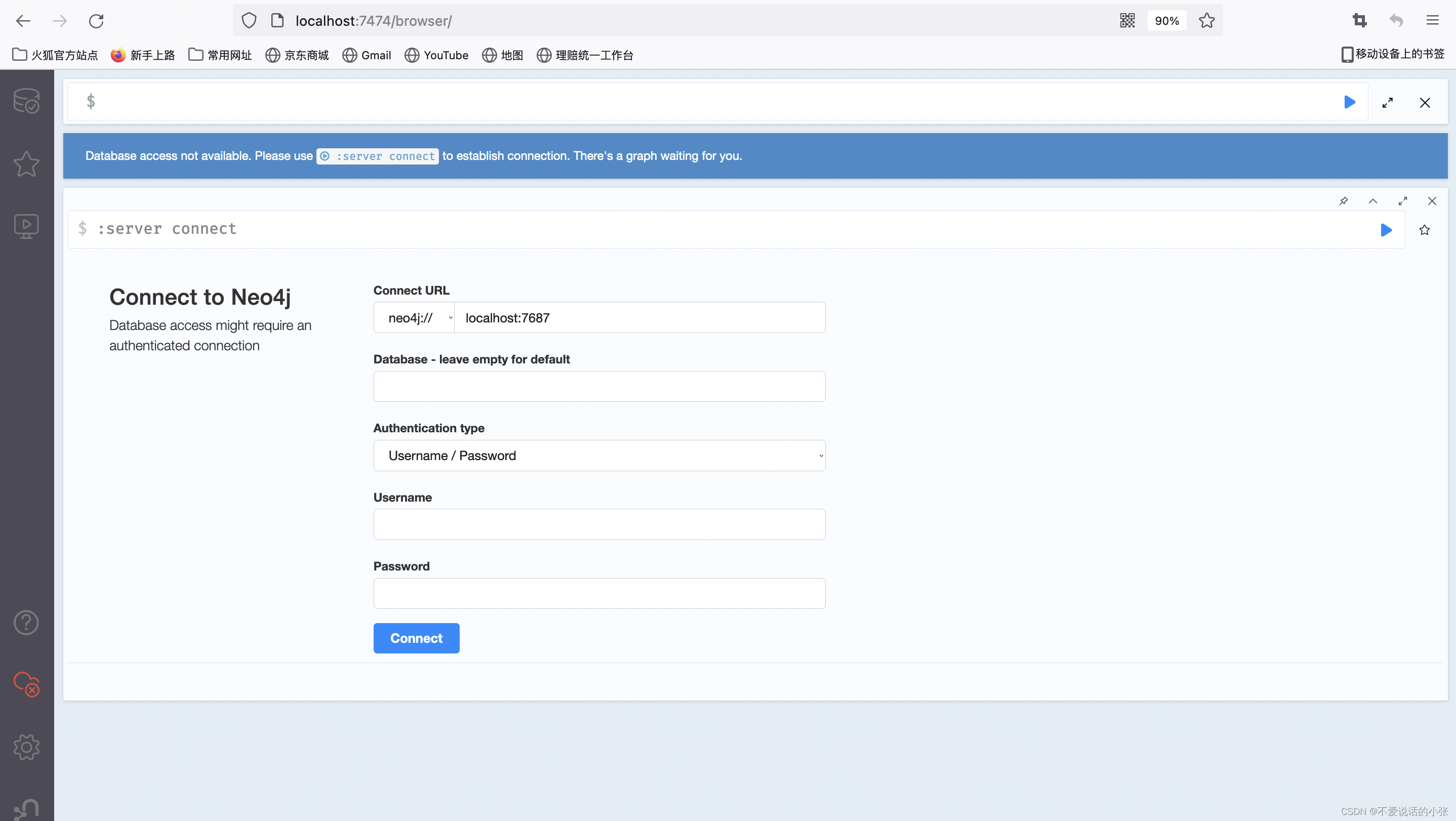Open the Firefox hamburger menu
Image resolution: width=1456 pixels, height=821 pixels.
tap(1432, 21)
